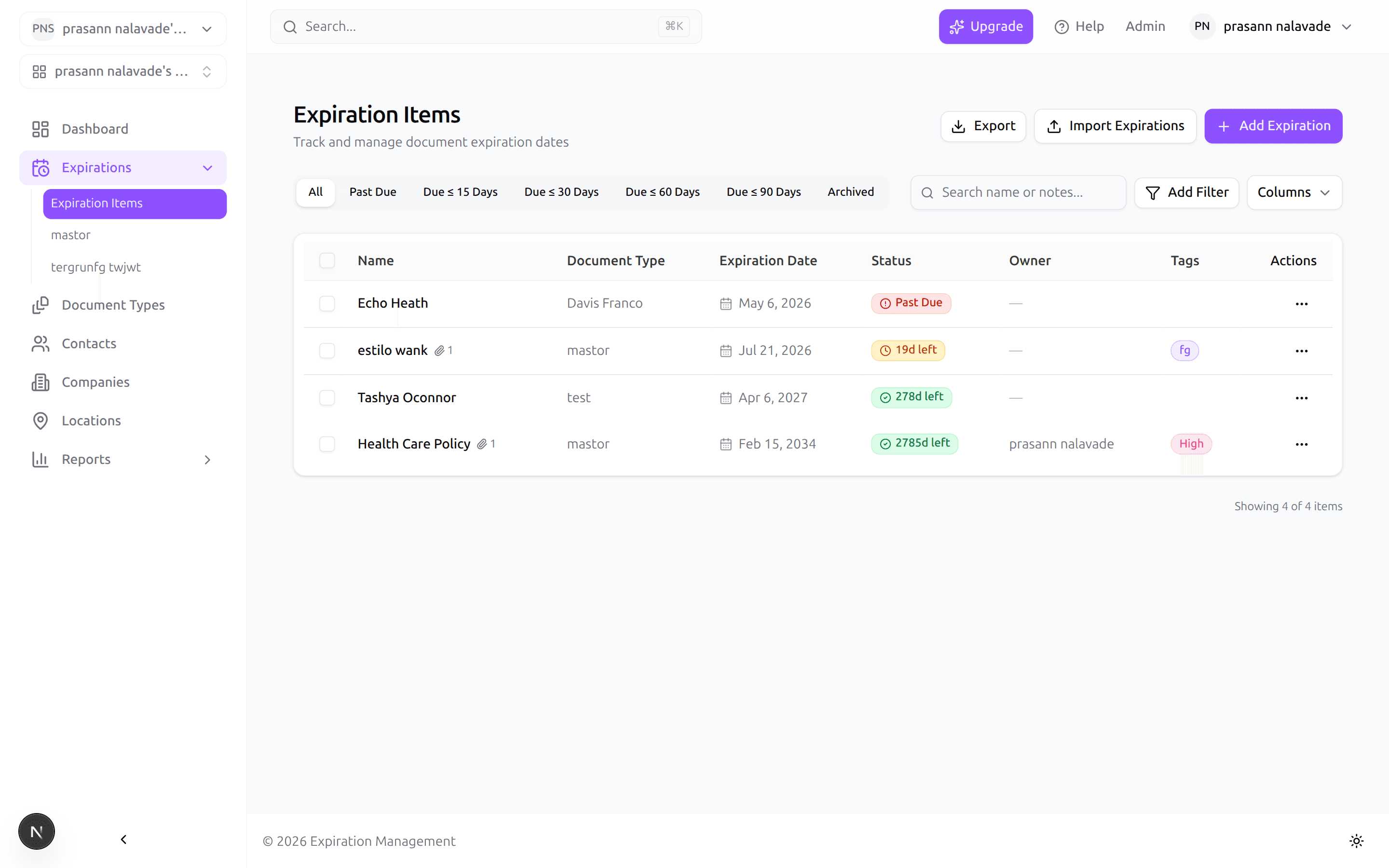Click the Past Due status badge
Screen dimensions: 1389x868
coord(910,303)
